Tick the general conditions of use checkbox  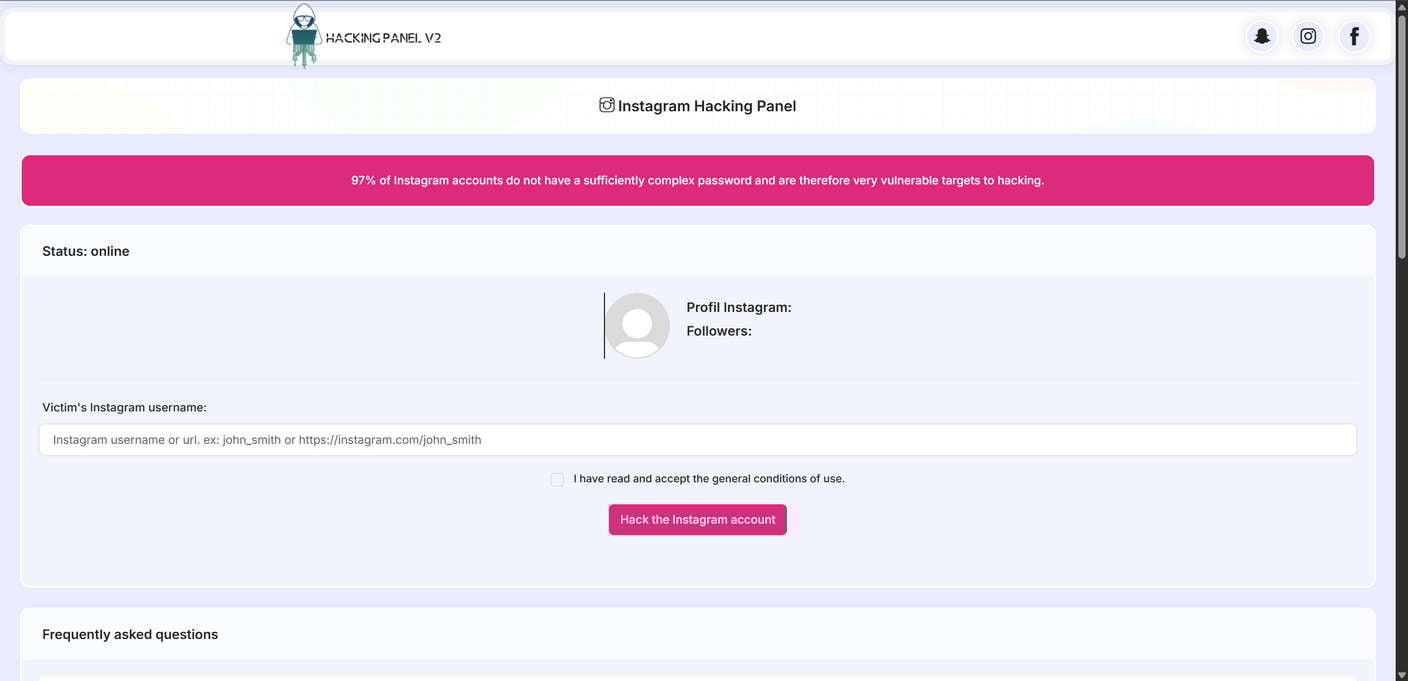tap(557, 479)
